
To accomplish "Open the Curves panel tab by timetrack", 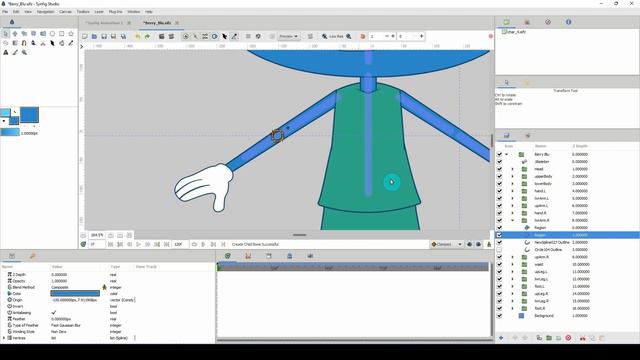I will (x=248, y=256).
